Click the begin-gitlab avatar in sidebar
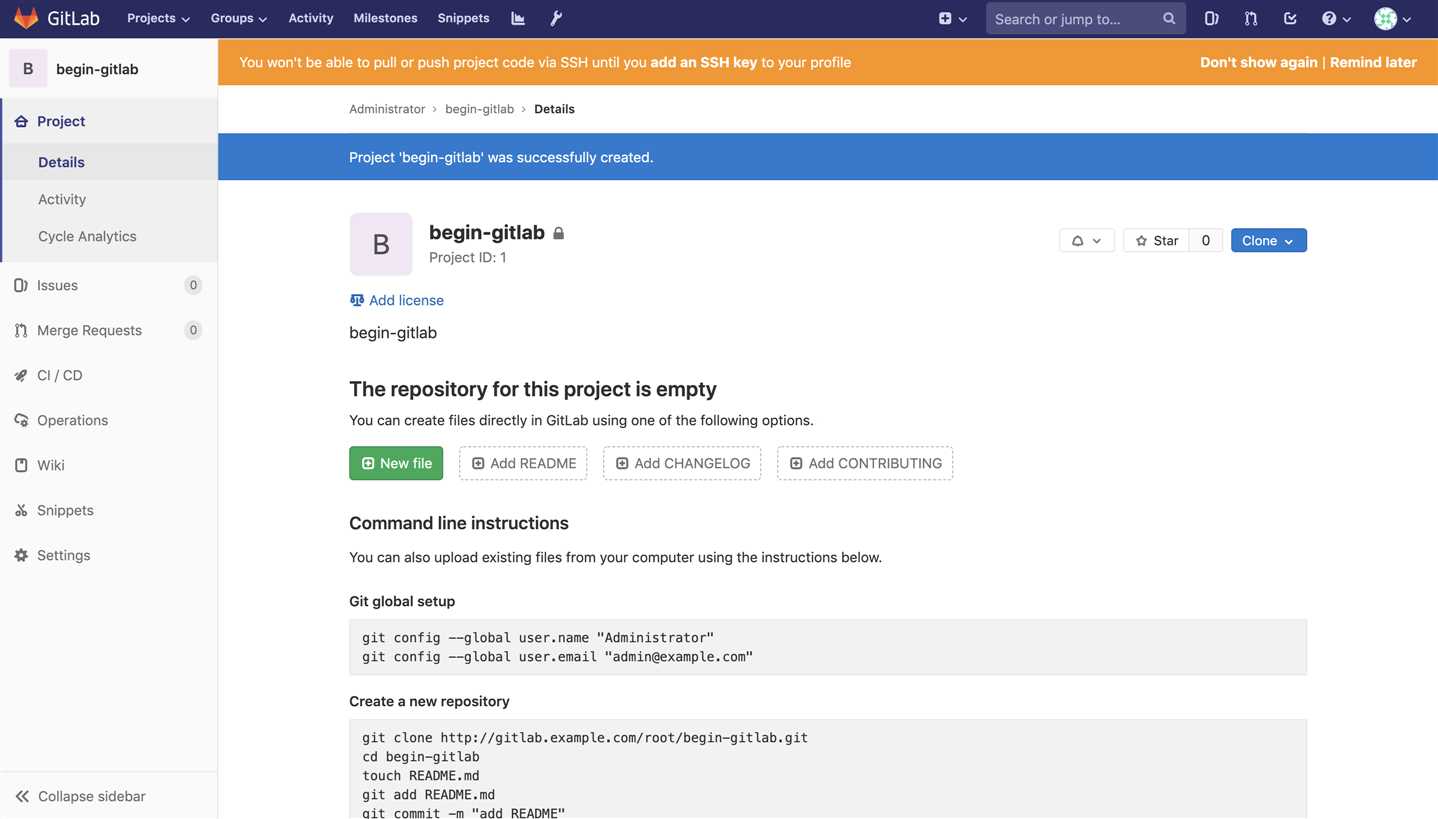1438x819 pixels. [x=28, y=69]
